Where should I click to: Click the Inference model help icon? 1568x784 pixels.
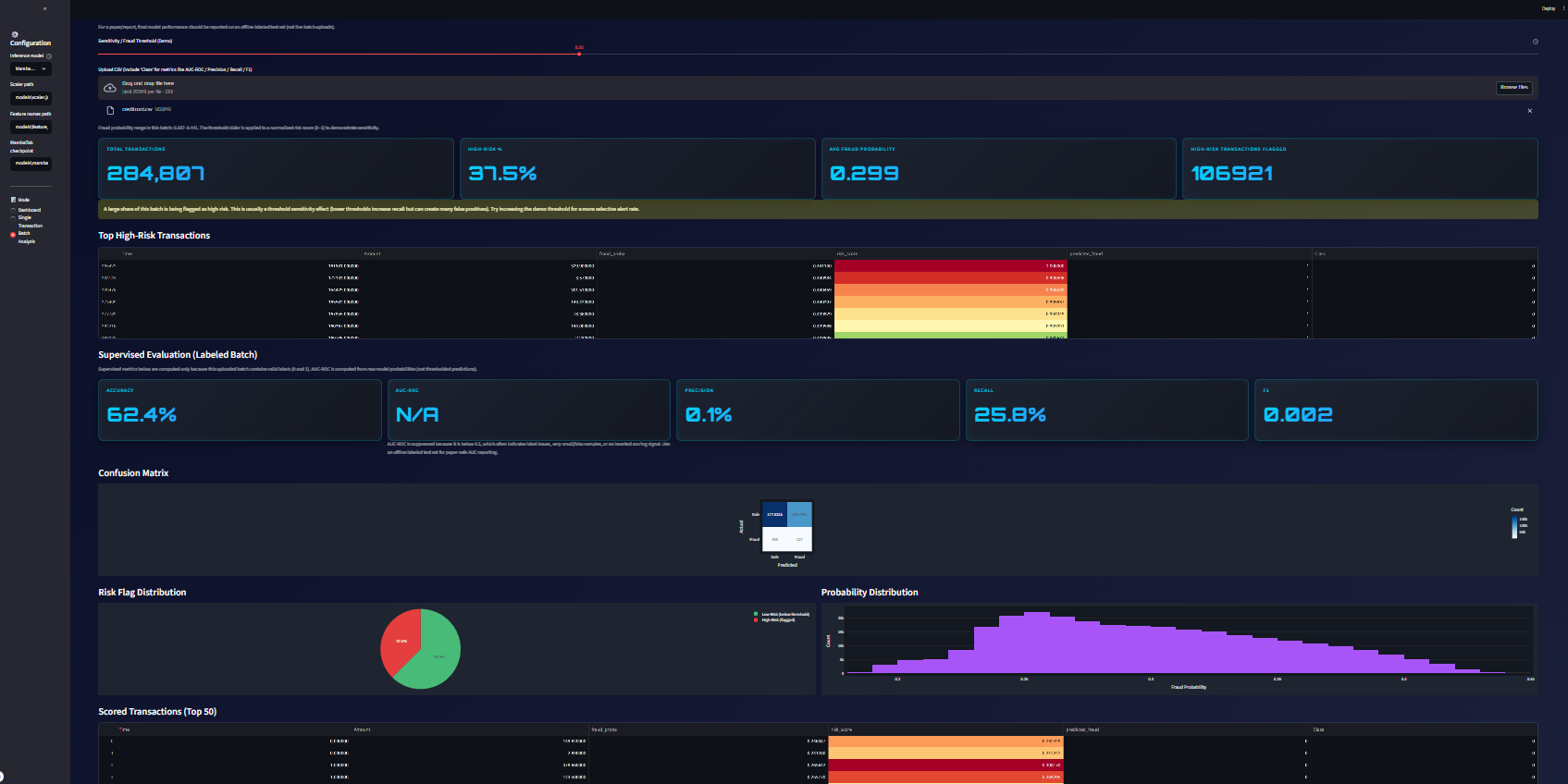(x=49, y=56)
